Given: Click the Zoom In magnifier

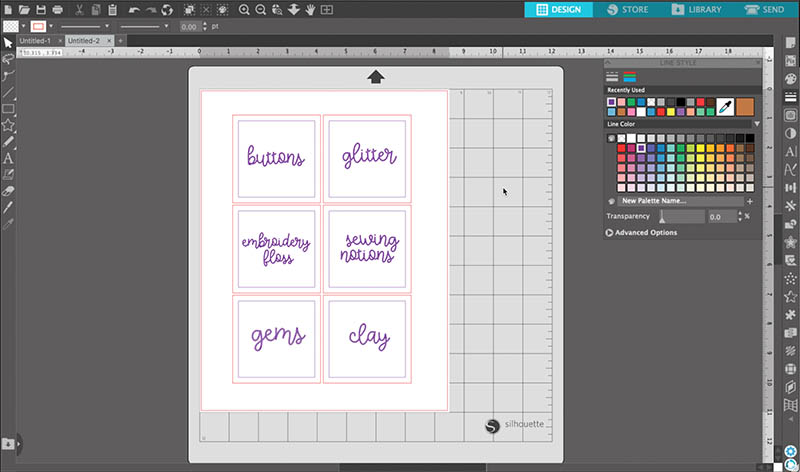Looking at the screenshot, I should [x=244, y=10].
